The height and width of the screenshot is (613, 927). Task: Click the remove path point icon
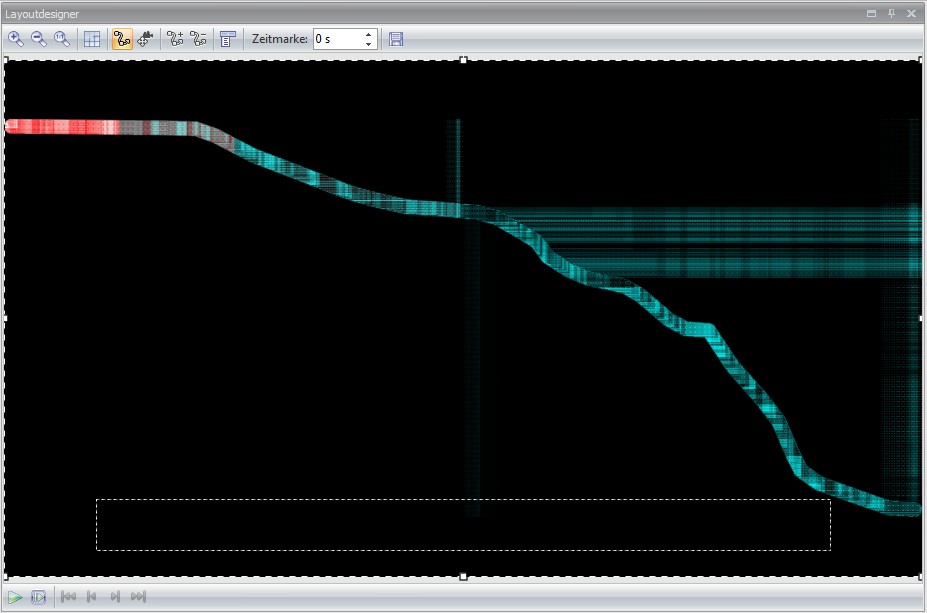(198, 39)
